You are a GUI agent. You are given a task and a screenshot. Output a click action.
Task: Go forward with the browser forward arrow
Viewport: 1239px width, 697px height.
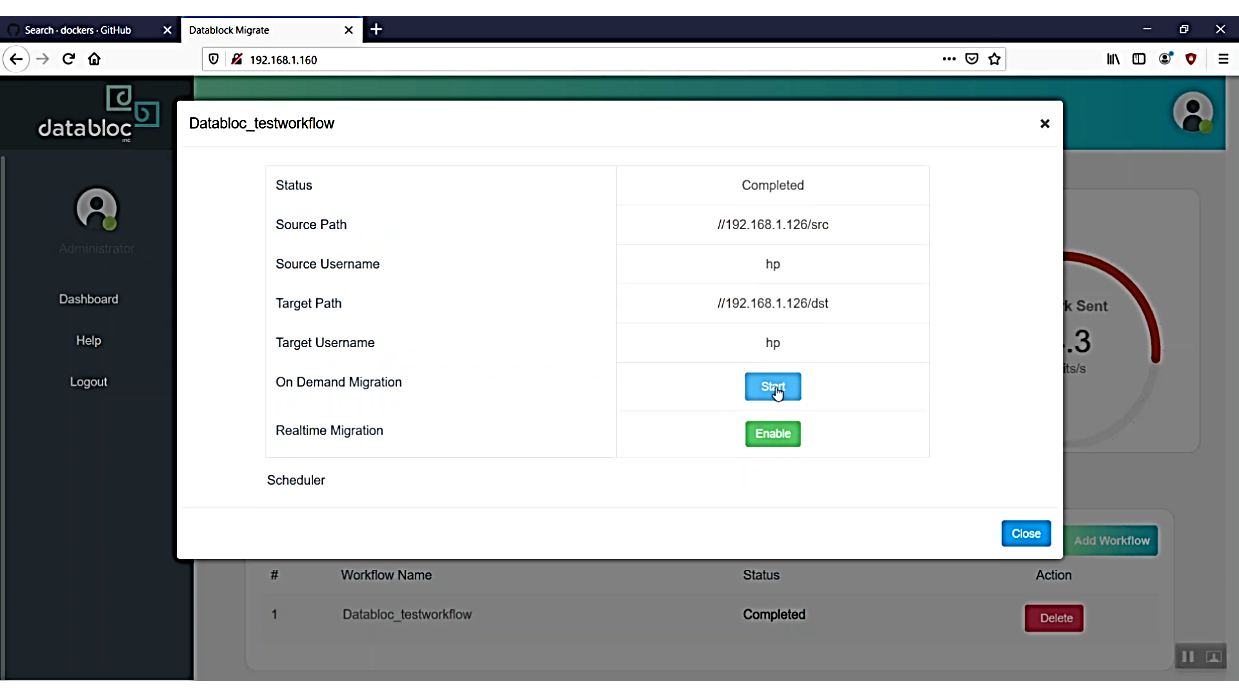pos(43,59)
